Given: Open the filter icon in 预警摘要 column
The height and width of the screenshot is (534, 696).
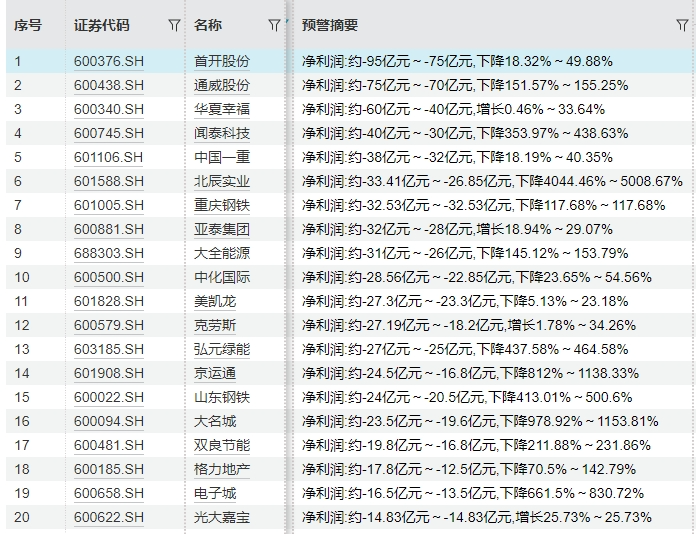Looking at the screenshot, I should (682, 25).
